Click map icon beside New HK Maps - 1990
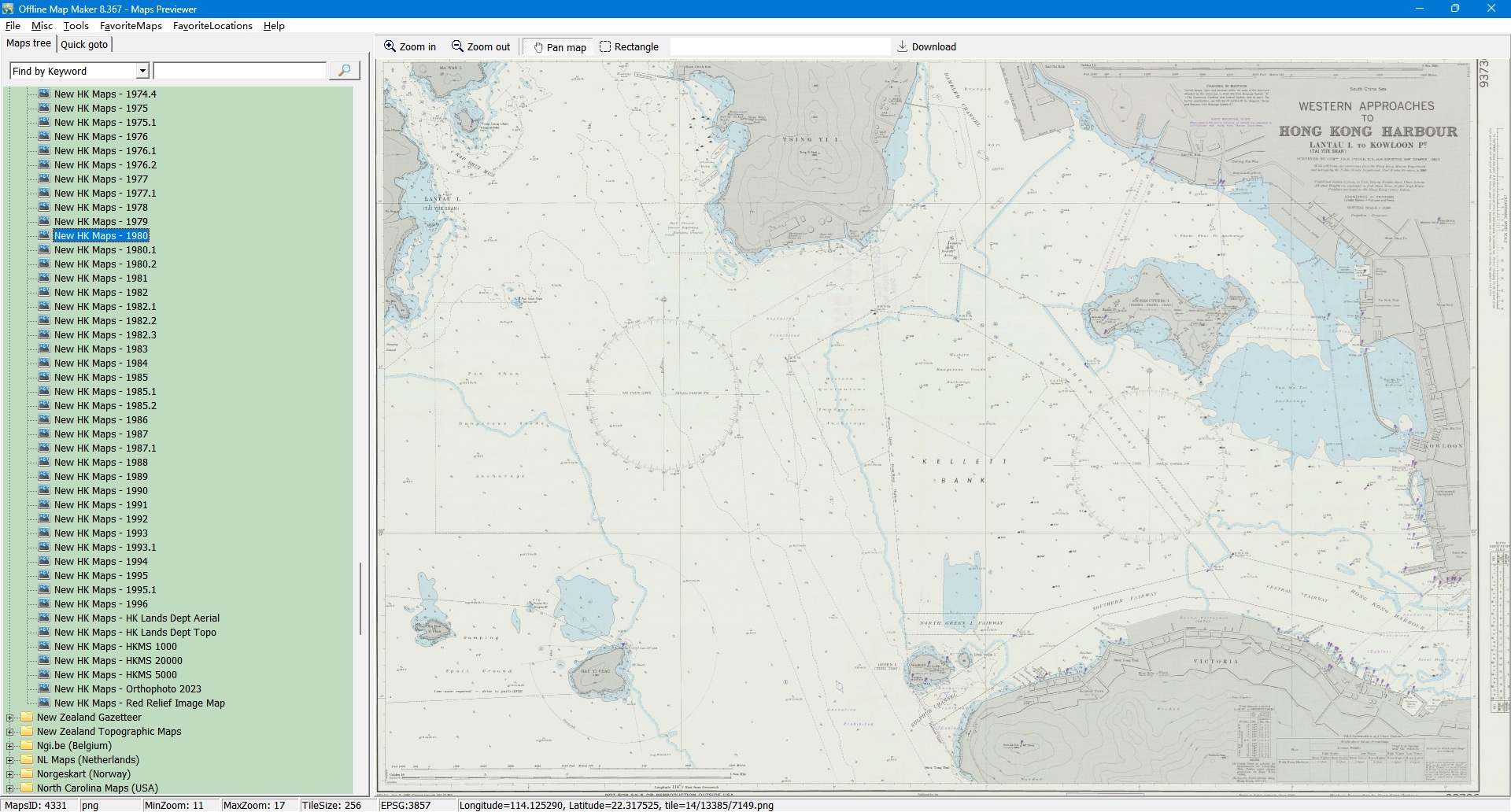 click(x=44, y=491)
